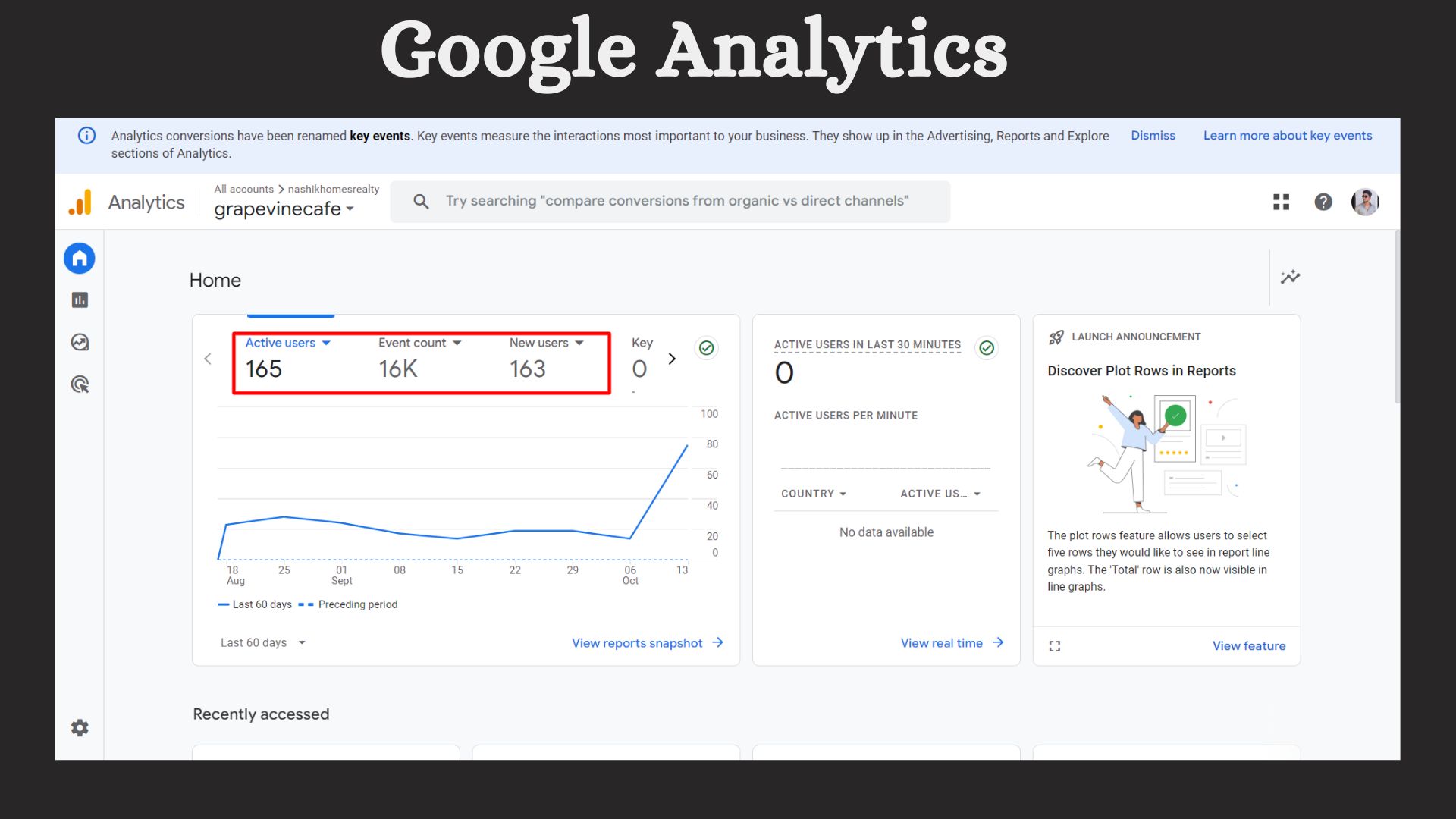This screenshot has height=819, width=1456.
Task: Click the announcement illustration image
Action: 1166,453
